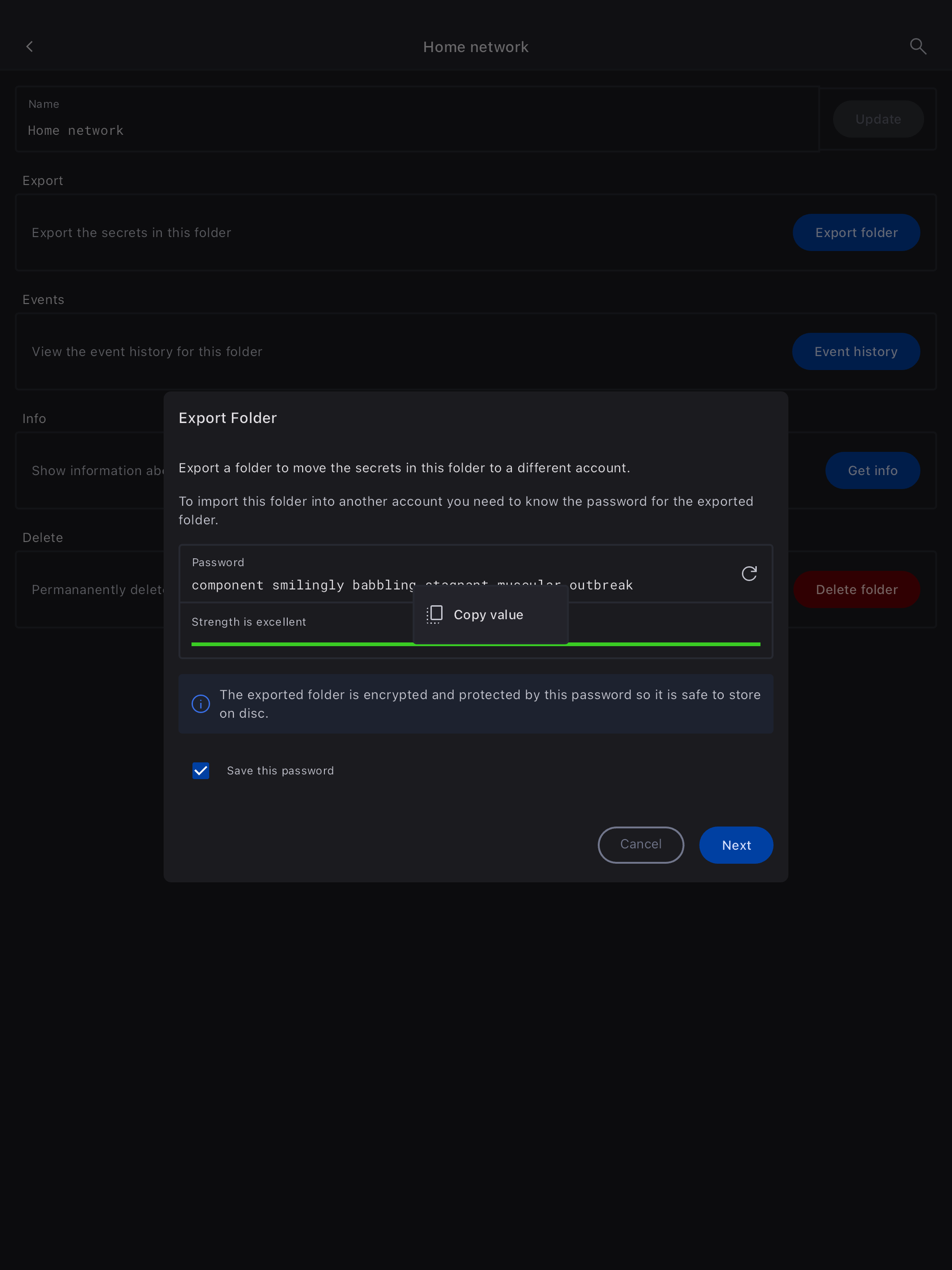Screen dimensions: 952x1270
Task: Click the blue info circle icon
Action: [x=200, y=704]
